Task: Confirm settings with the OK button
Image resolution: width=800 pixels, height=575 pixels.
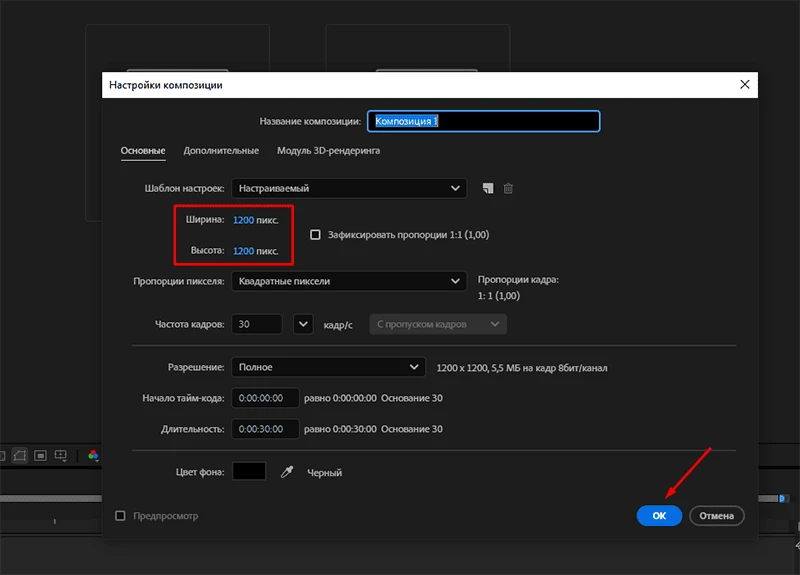Action: point(659,516)
